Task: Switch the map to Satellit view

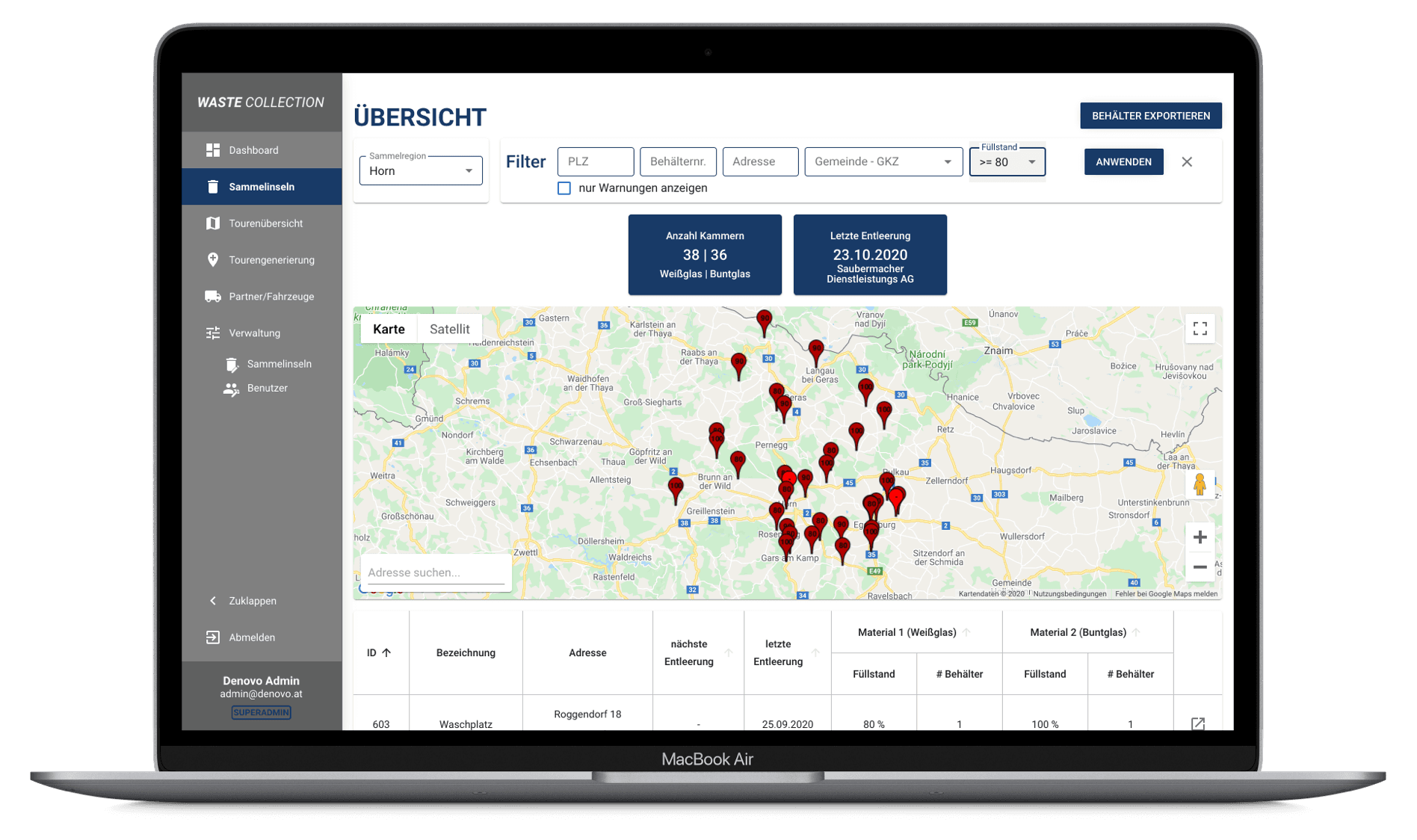Action: tap(449, 329)
